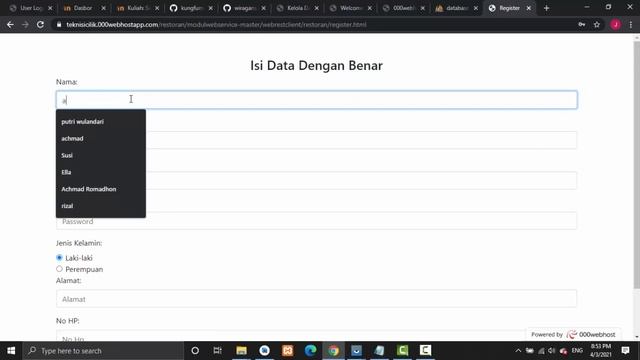Open the clock and date in taskbar

(x=601, y=351)
